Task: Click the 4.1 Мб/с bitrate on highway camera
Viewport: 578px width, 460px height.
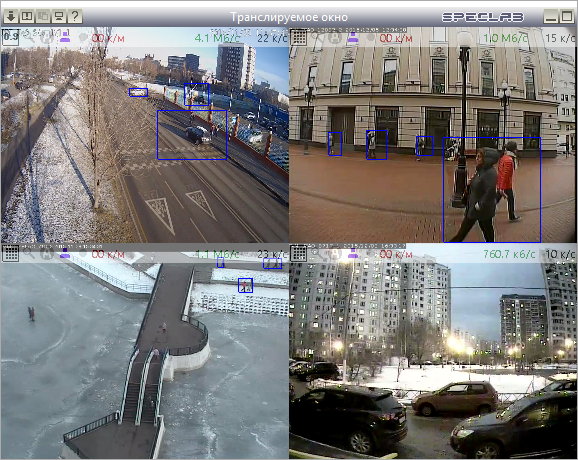Action: 217,38
